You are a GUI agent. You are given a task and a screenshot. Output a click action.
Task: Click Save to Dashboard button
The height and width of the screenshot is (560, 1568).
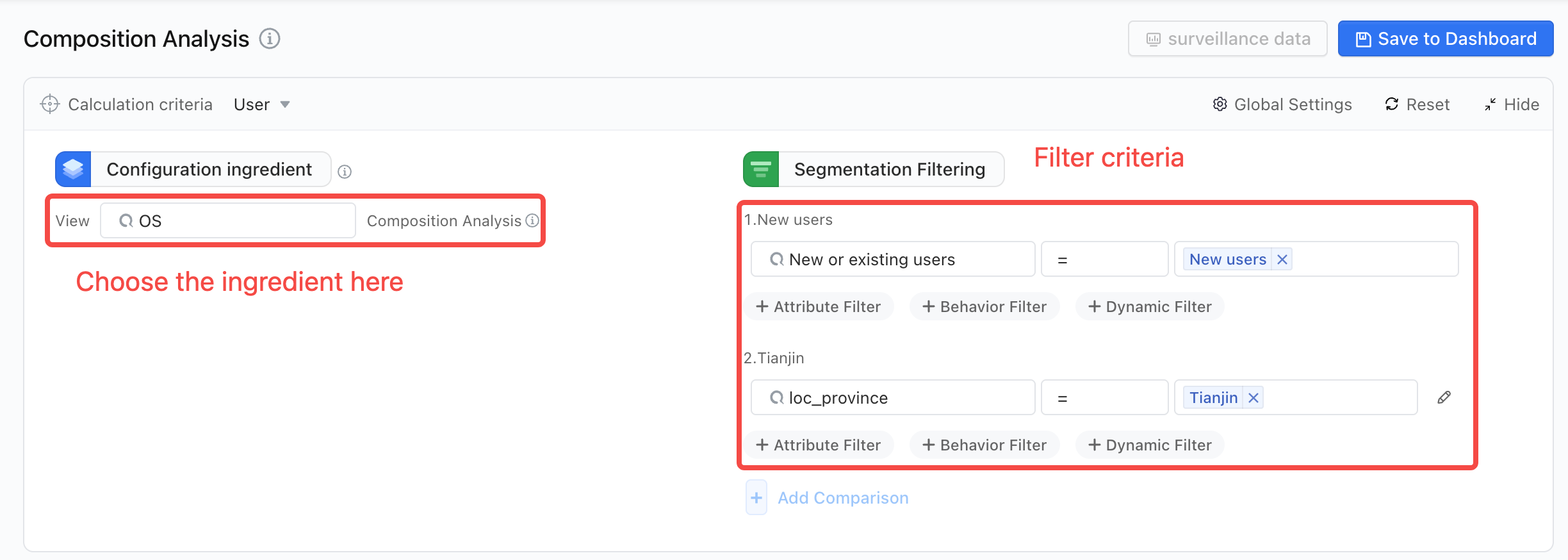(x=1446, y=39)
